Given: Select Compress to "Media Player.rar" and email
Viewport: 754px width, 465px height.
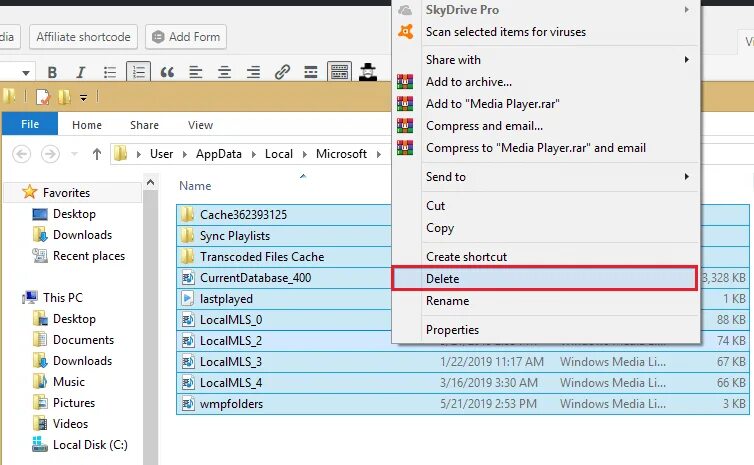Looking at the screenshot, I should coord(545,148).
